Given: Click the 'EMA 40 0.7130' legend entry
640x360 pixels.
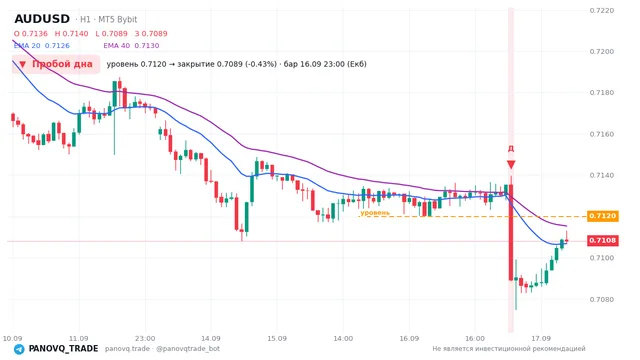Looking at the screenshot, I should pos(131,46).
